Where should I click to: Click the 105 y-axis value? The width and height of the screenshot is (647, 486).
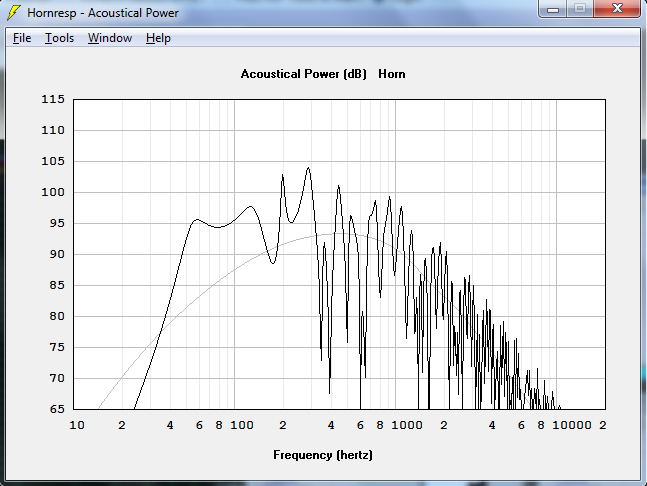point(53,161)
